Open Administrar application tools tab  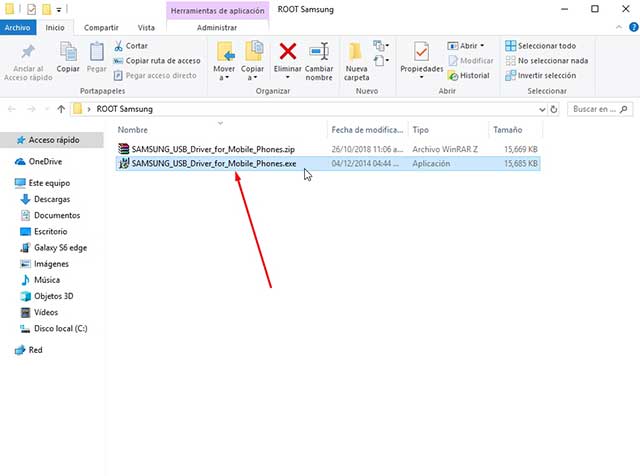click(x=217, y=28)
